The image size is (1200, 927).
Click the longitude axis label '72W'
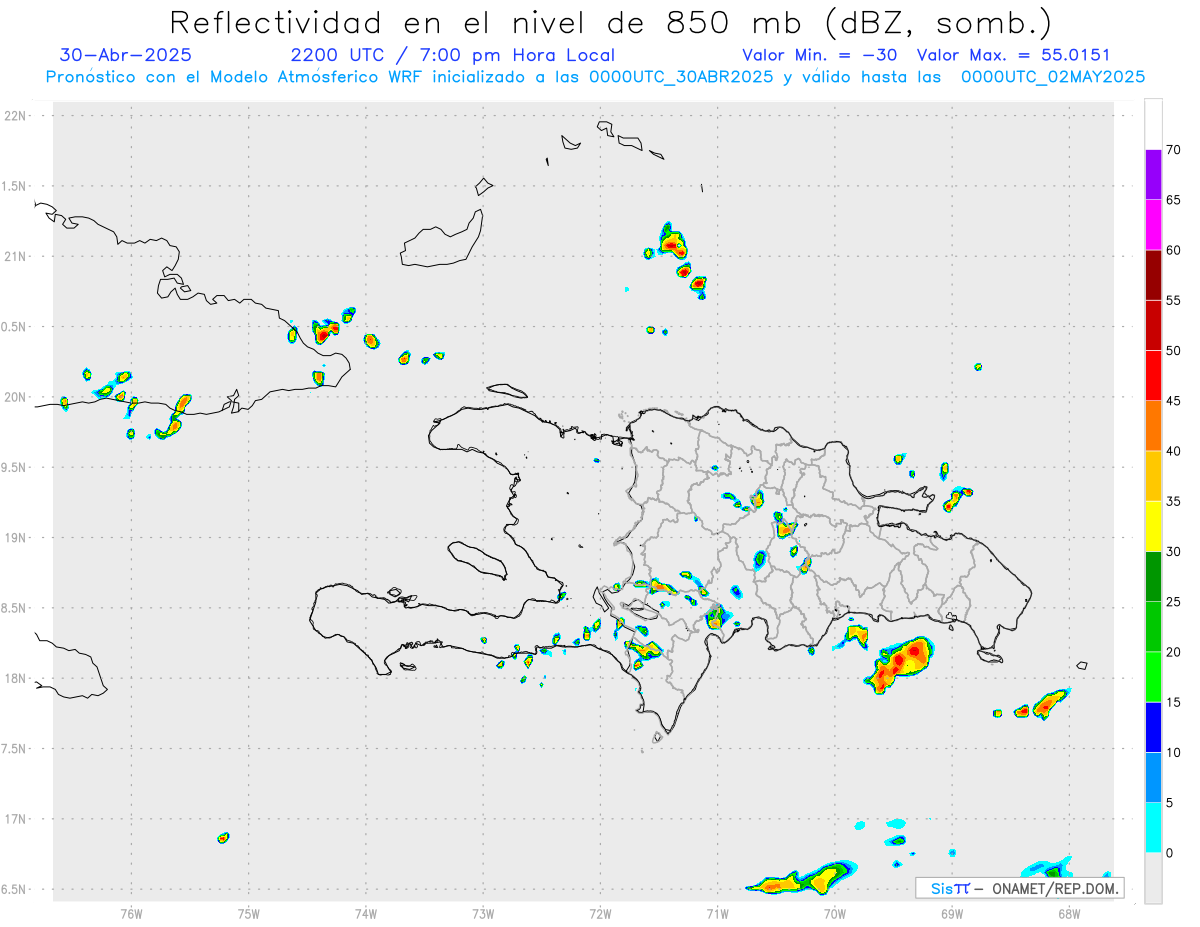pos(600,913)
